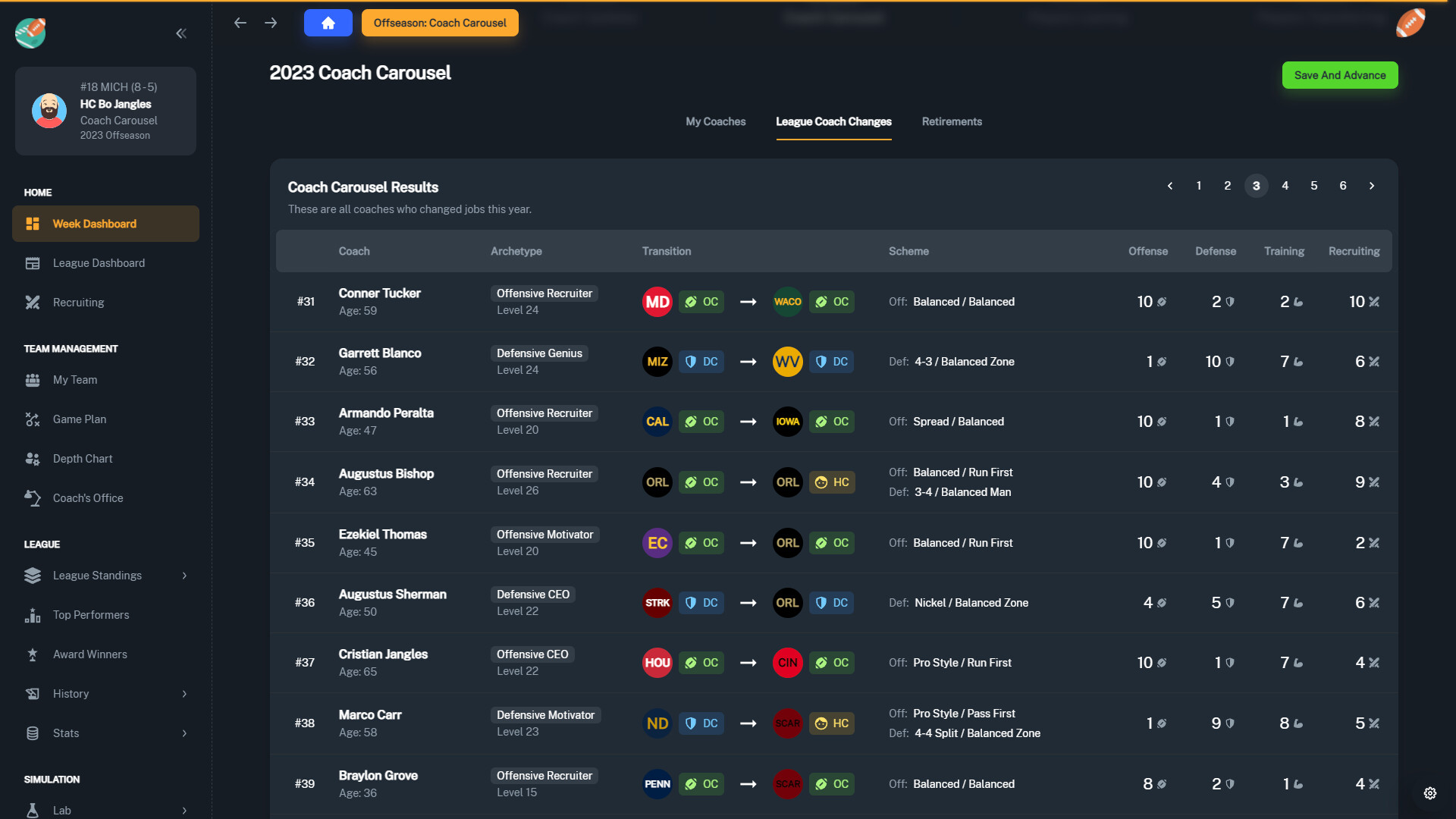Click the Save And Advance button
The height and width of the screenshot is (819, 1456).
[x=1339, y=75]
